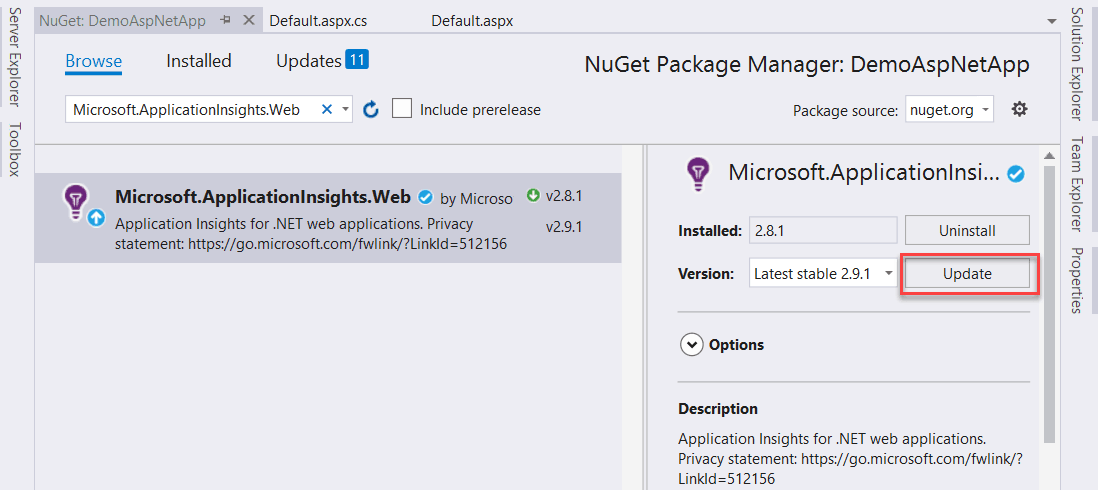Switch to the Installed tab
Image resolution: width=1098 pixels, height=490 pixels.
(199, 62)
